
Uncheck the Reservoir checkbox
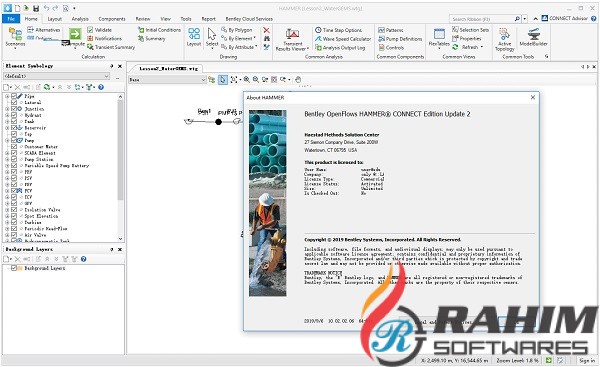point(14,128)
